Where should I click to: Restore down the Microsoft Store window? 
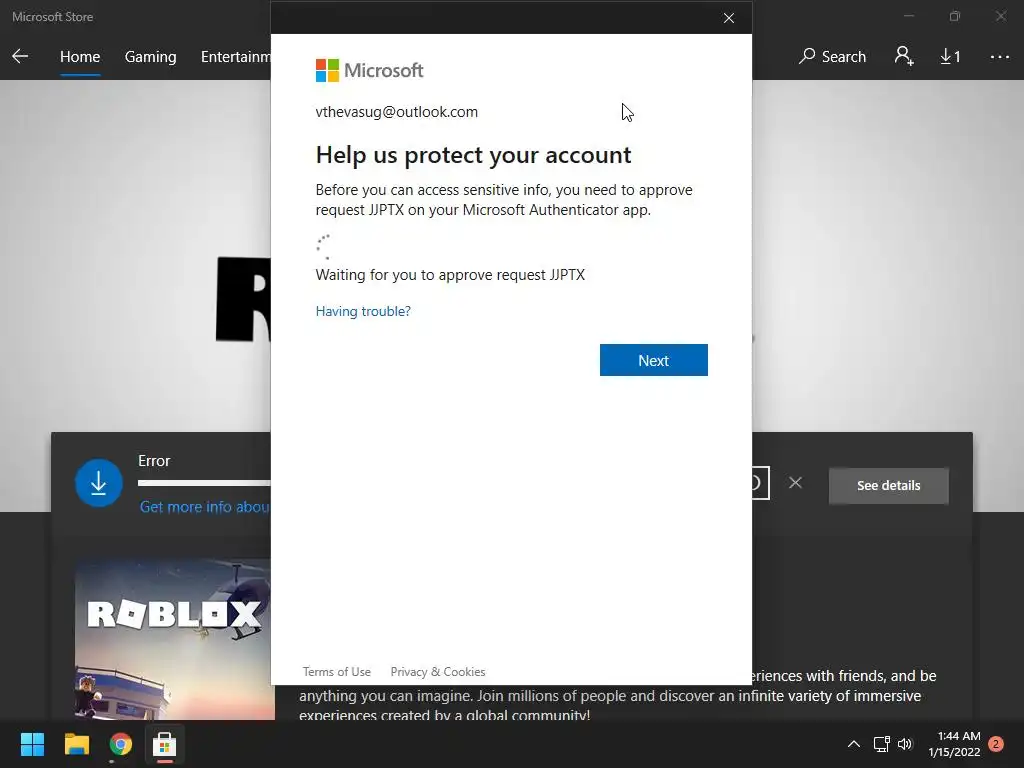tap(955, 16)
